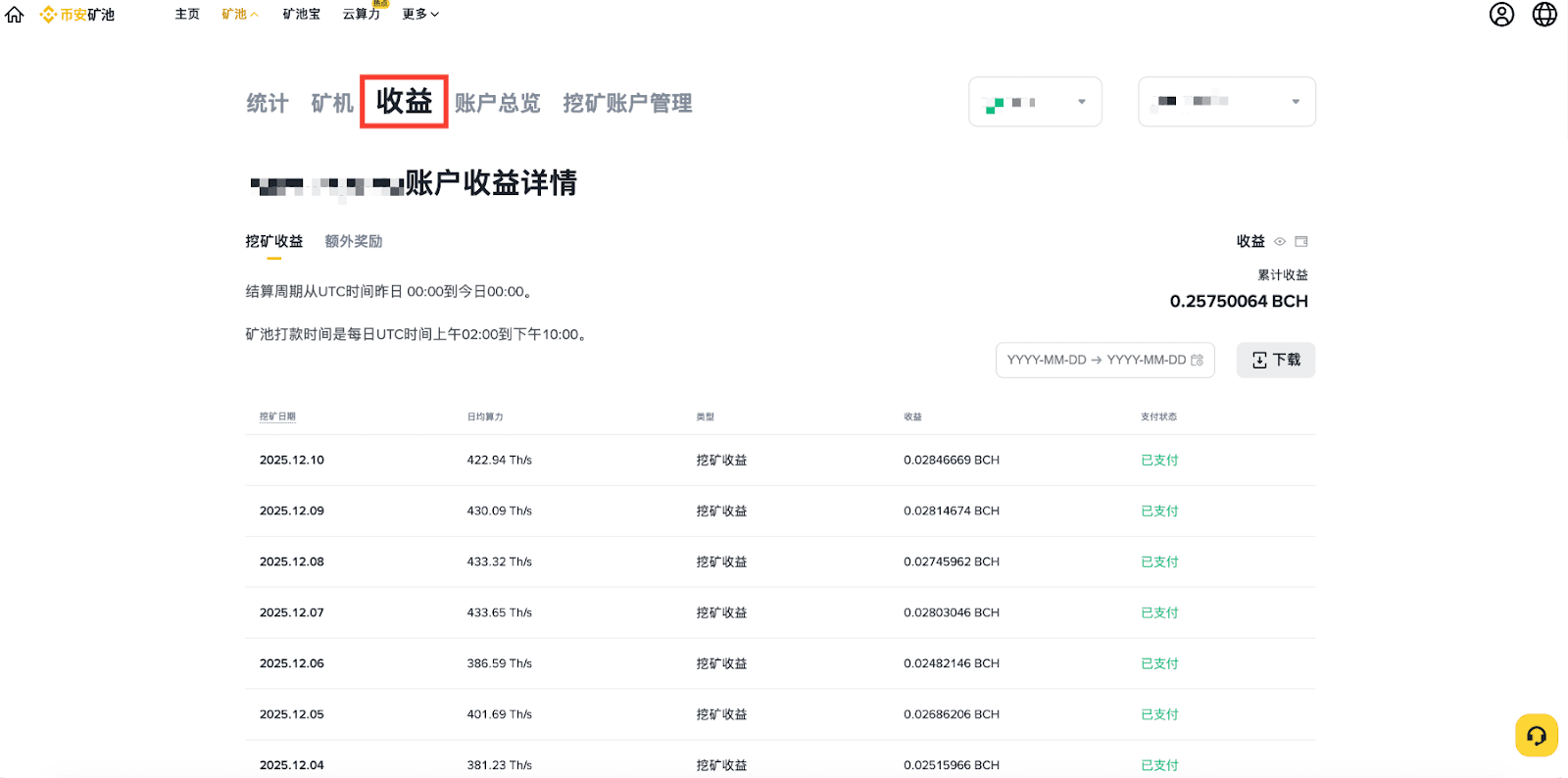Screen dimensions: 1568x778
Task: Click earnings value 0.02803046 BCH
Action: click(952, 612)
